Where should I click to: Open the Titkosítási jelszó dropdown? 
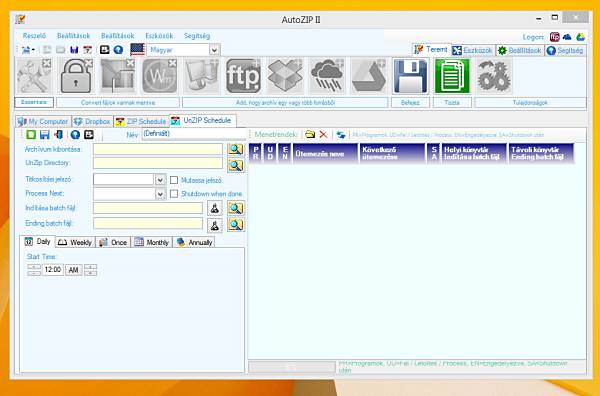tap(160, 180)
